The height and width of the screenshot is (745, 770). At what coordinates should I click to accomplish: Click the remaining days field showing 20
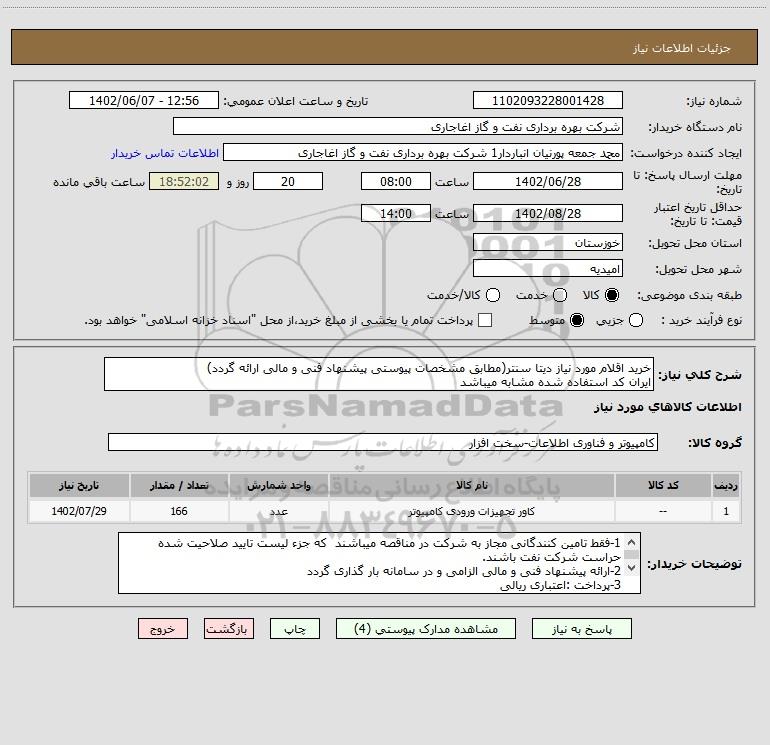coord(288,181)
